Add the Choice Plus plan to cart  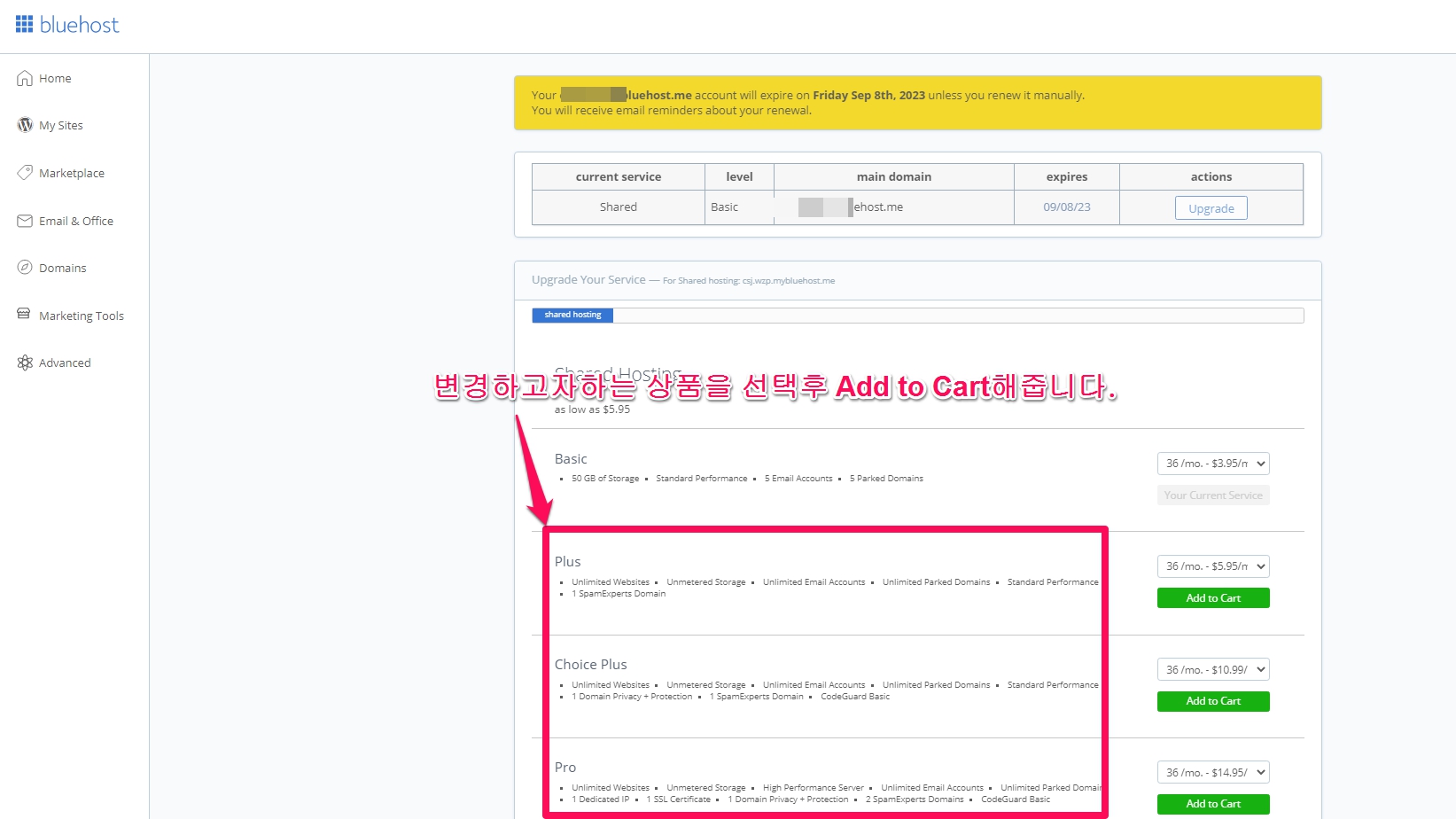point(1213,701)
